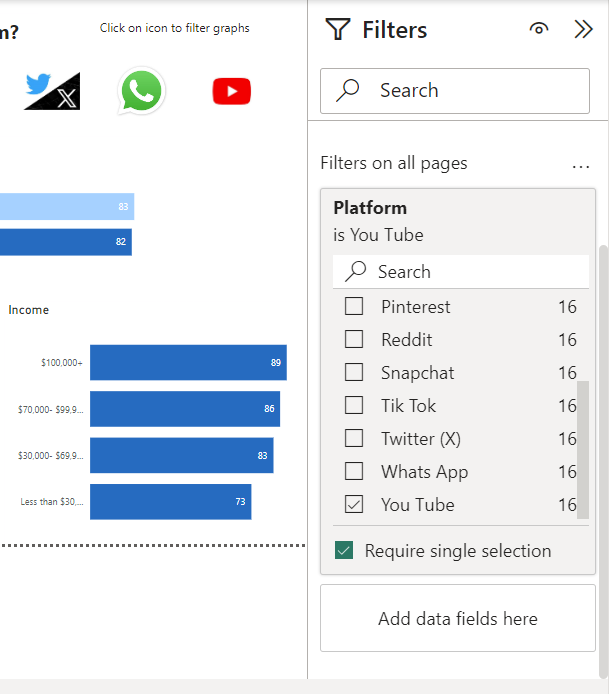This screenshot has width=609, height=694.
Task: Check the Reddit checkbox
Action: (354, 340)
